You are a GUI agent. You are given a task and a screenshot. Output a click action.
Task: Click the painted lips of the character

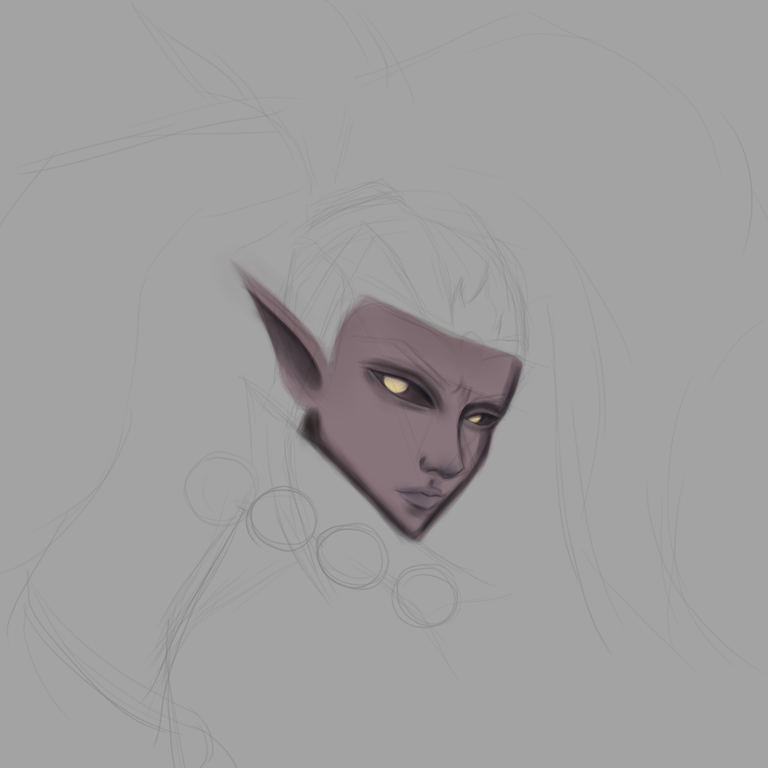pos(420,496)
